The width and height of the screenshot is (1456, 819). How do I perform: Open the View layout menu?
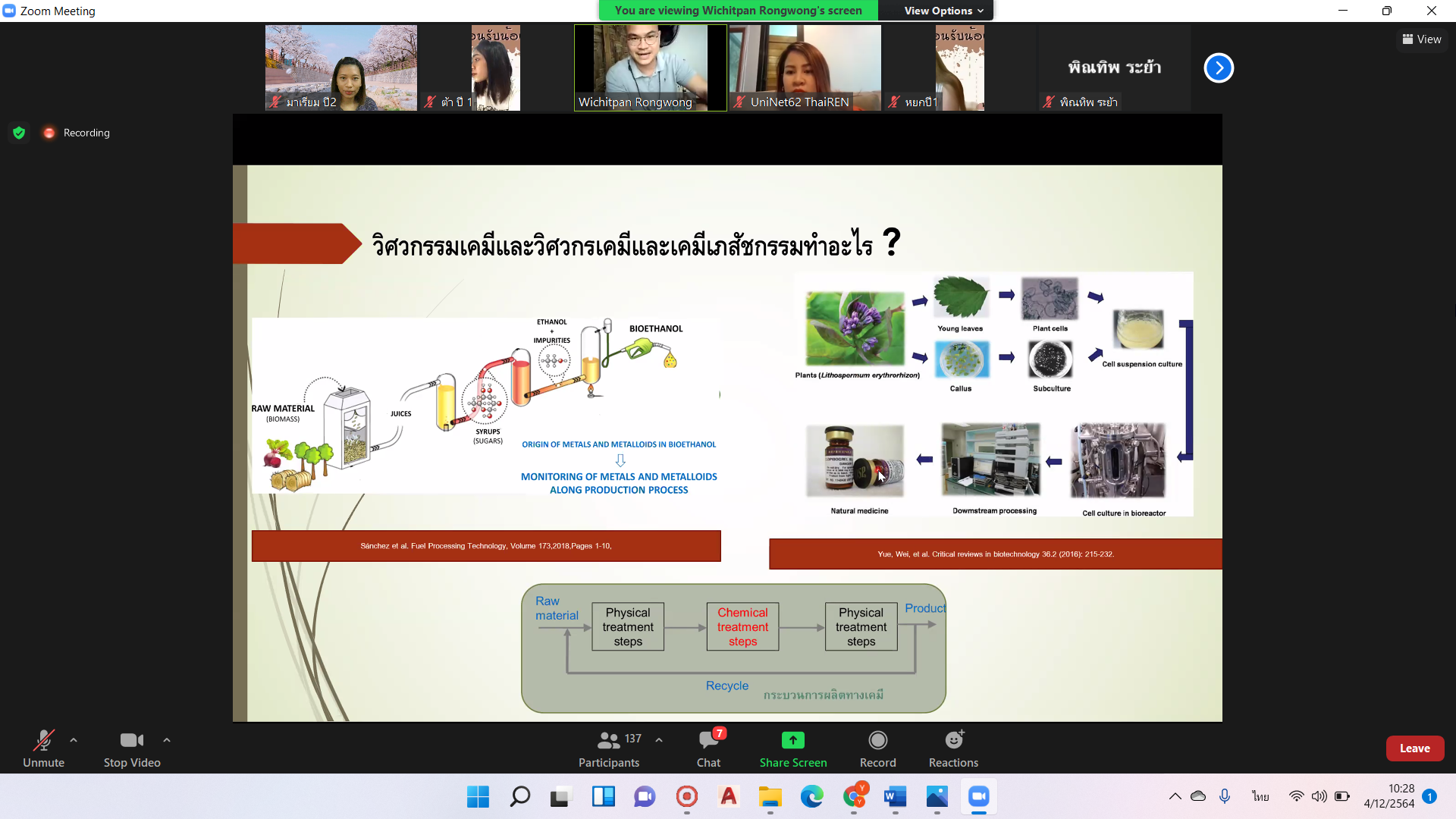[1422, 39]
